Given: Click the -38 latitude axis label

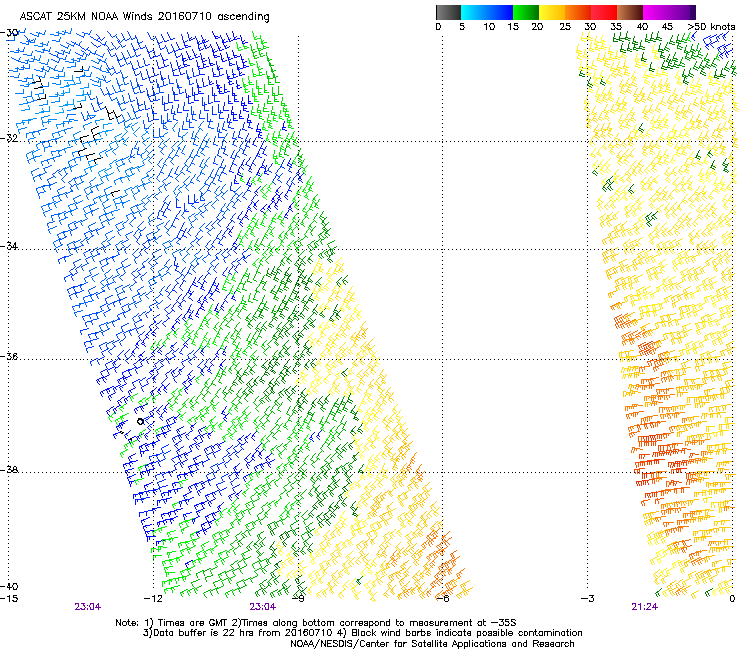Looking at the screenshot, I should [x=9, y=470].
